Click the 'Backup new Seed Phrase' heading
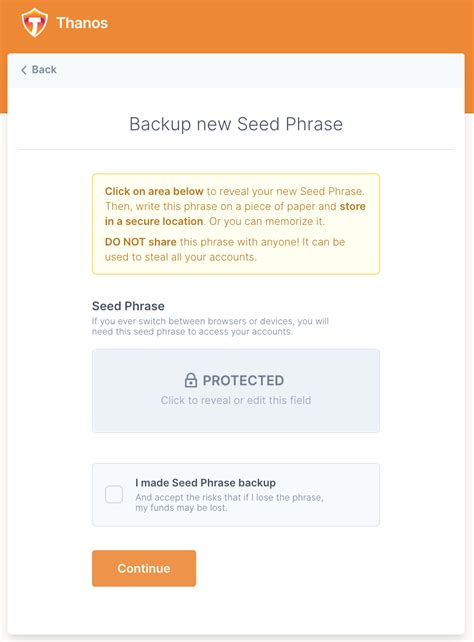The height and width of the screenshot is (642, 474). tap(236, 124)
